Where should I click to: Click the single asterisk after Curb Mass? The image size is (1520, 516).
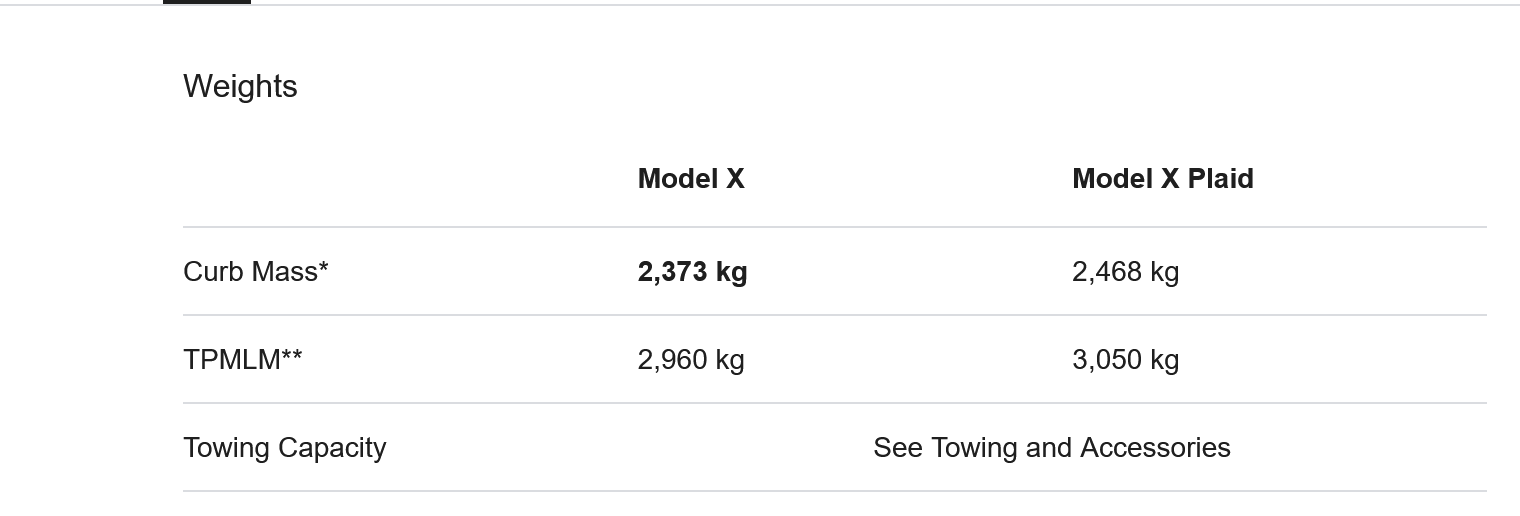pos(324,268)
